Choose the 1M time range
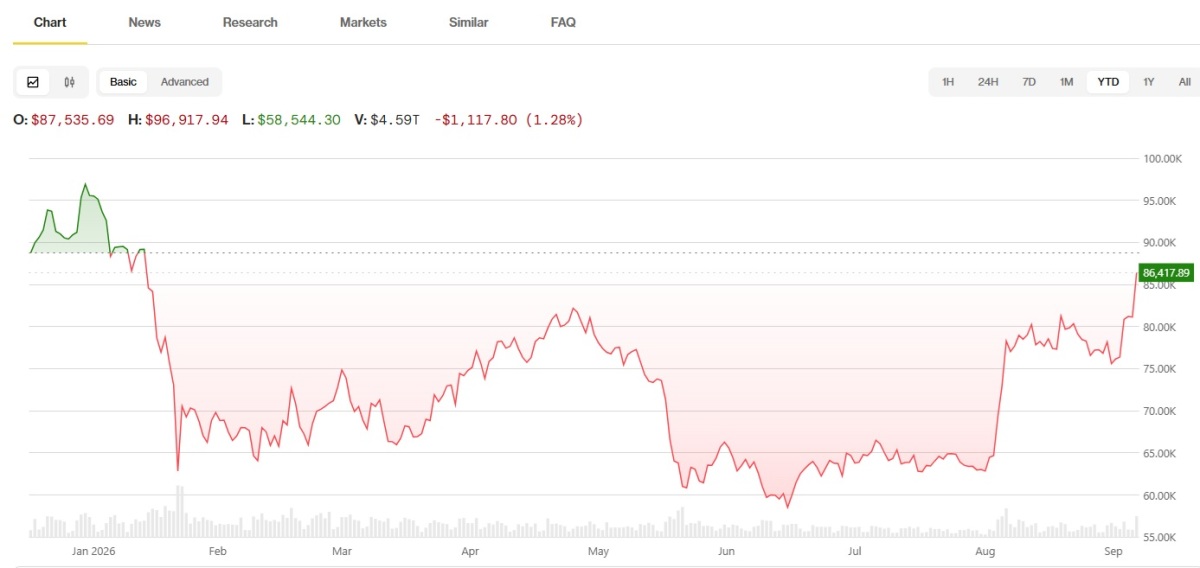The image size is (1200, 568). pyautogui.click(x=1067, y=82)
